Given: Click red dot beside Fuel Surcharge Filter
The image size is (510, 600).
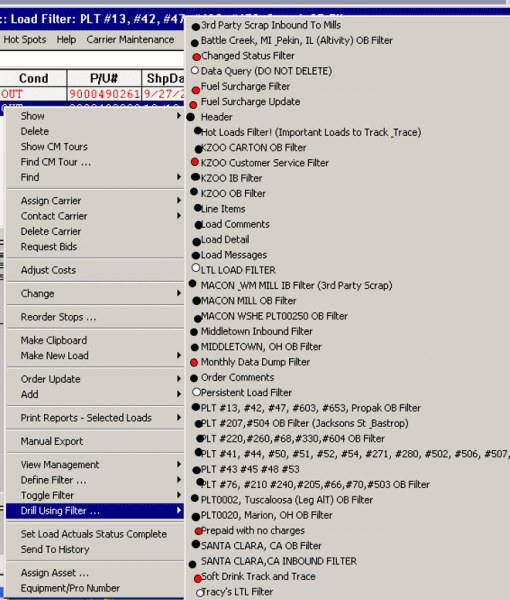Looking at the screenshot, I should [196, 90].
